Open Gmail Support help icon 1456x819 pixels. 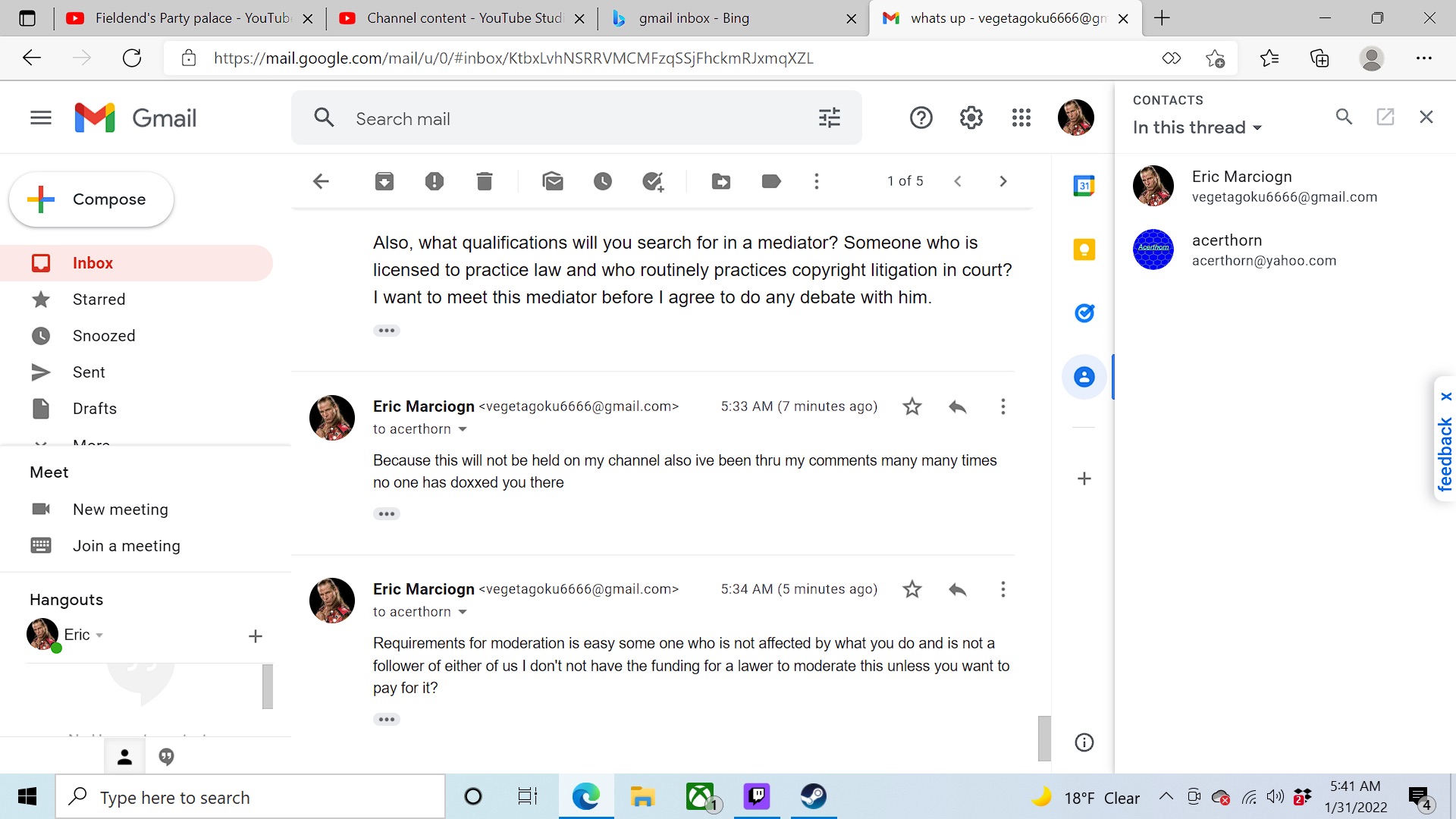coord(921,118)
